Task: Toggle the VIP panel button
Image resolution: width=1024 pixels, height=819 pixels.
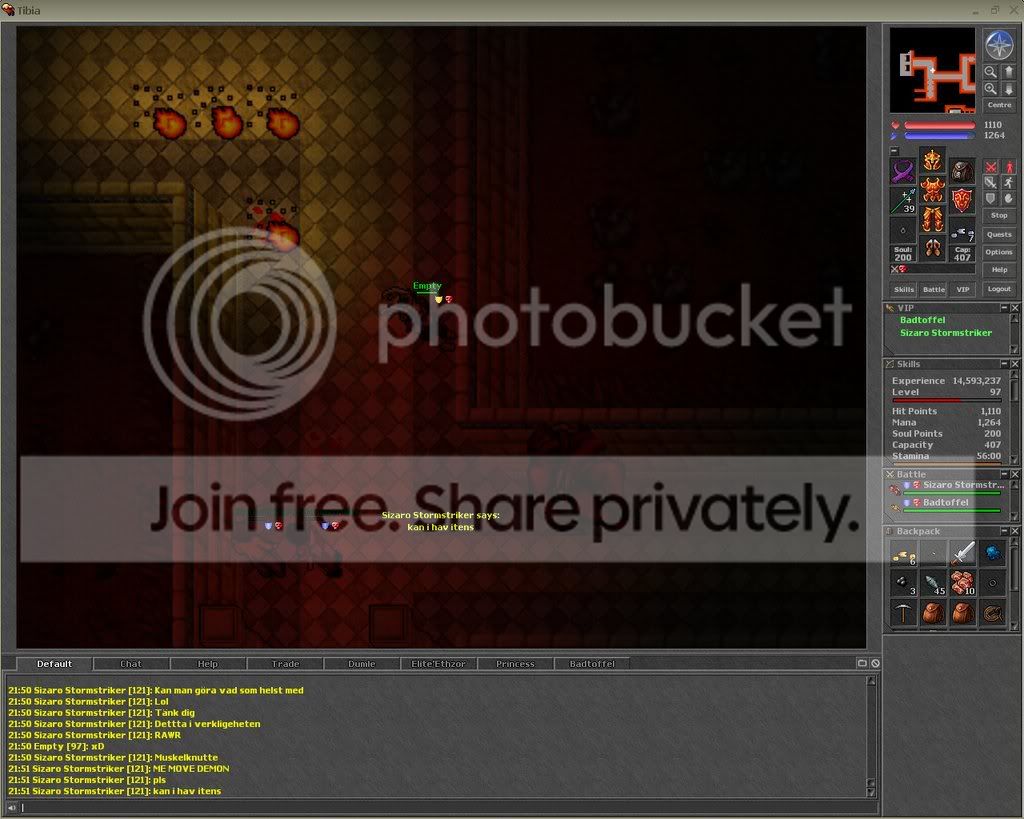Action: [963, 289]
